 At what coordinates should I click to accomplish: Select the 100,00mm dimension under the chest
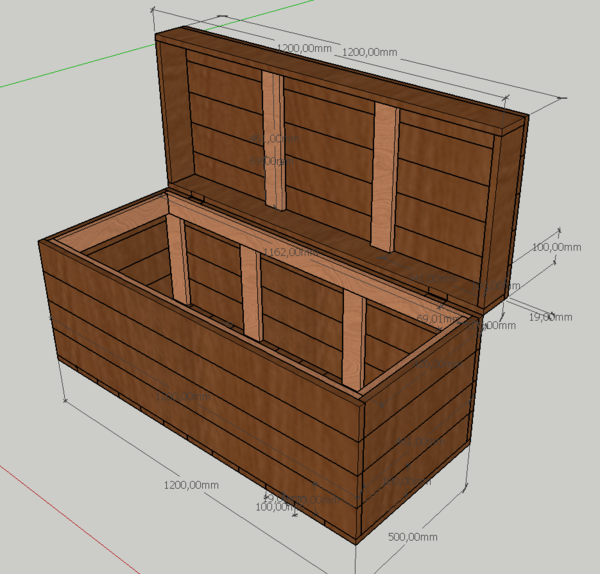pos(278,507)
